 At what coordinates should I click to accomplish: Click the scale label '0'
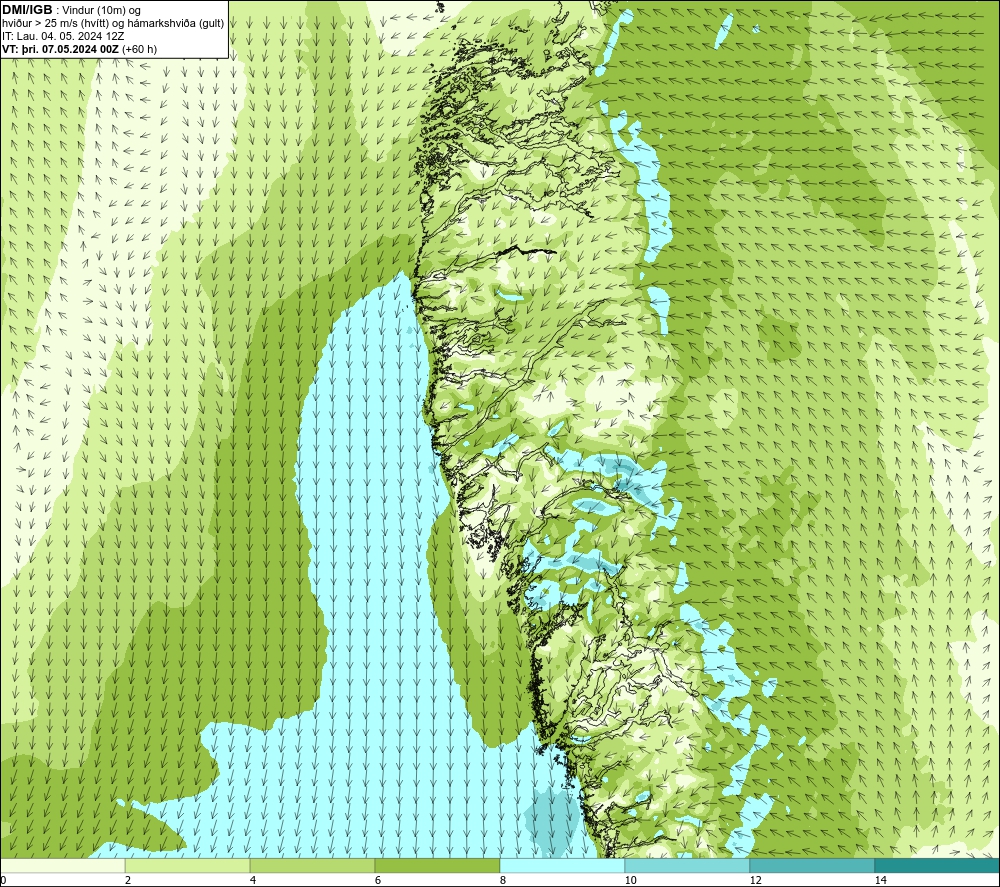(3, 880)
